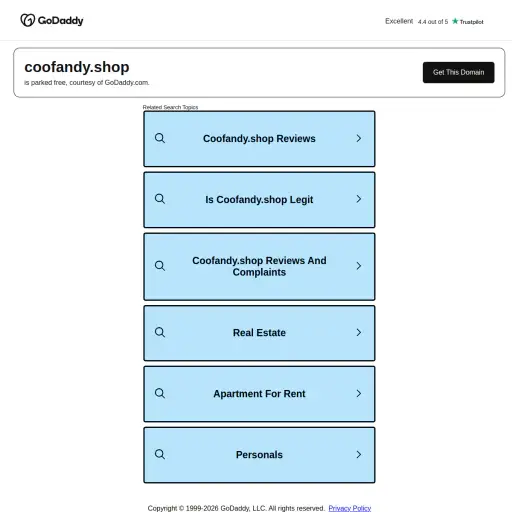Open chevron arrow on Is Coofandy.shop Legit

pyautogui.click(x=359, y=199)
